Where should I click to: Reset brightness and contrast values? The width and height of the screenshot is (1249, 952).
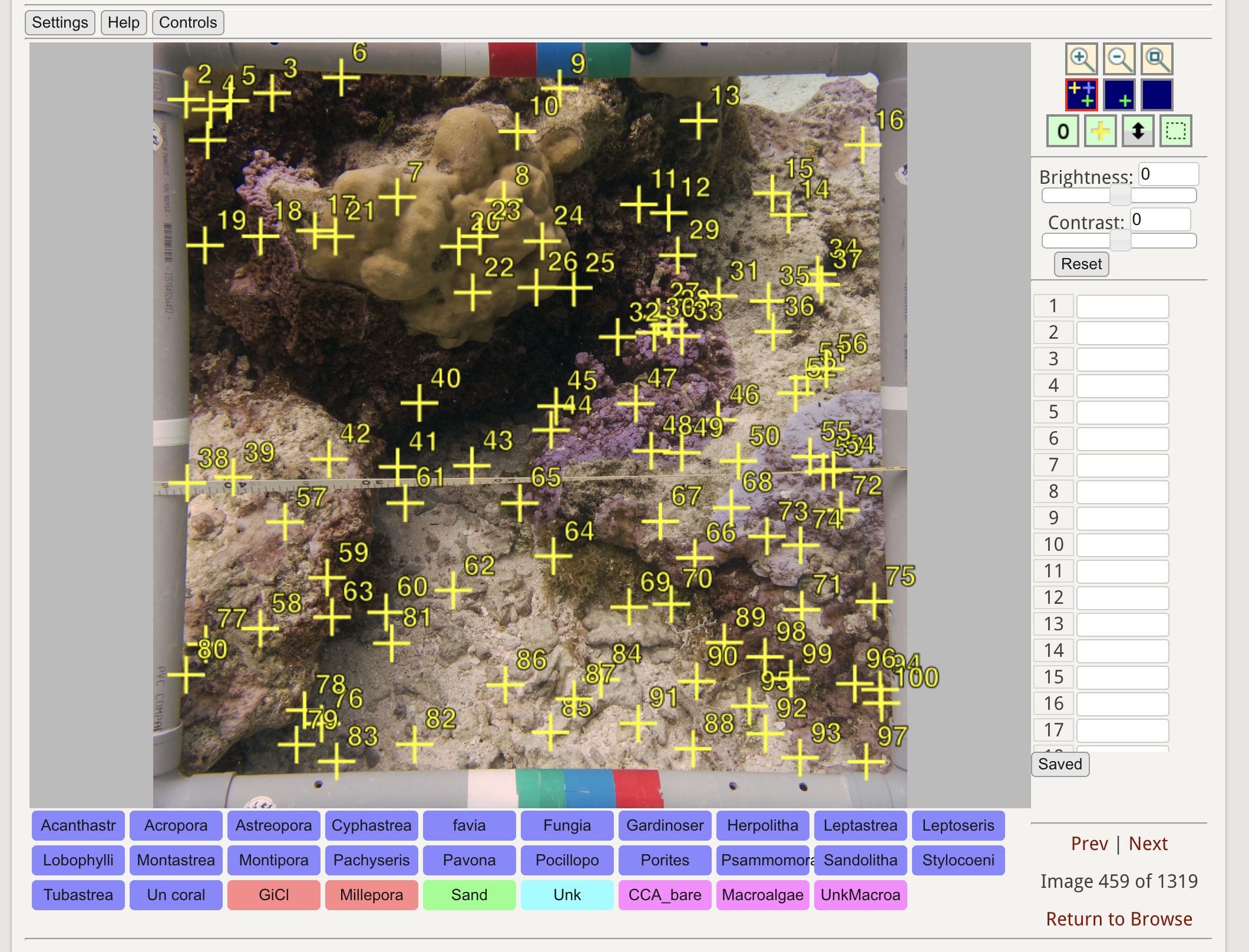tap(1081, 264)
